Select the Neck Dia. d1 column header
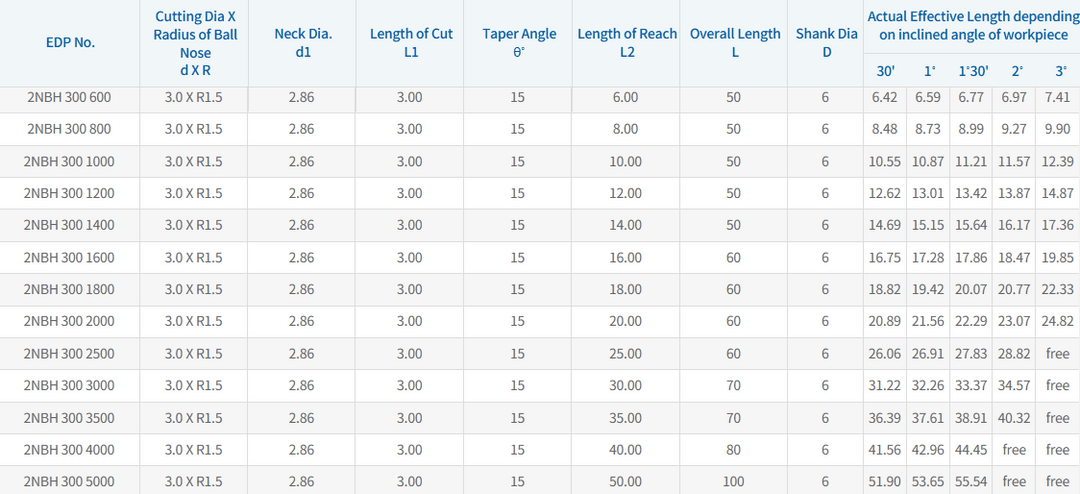Screen dimensions: 1080x494 (x=303, y=43)
